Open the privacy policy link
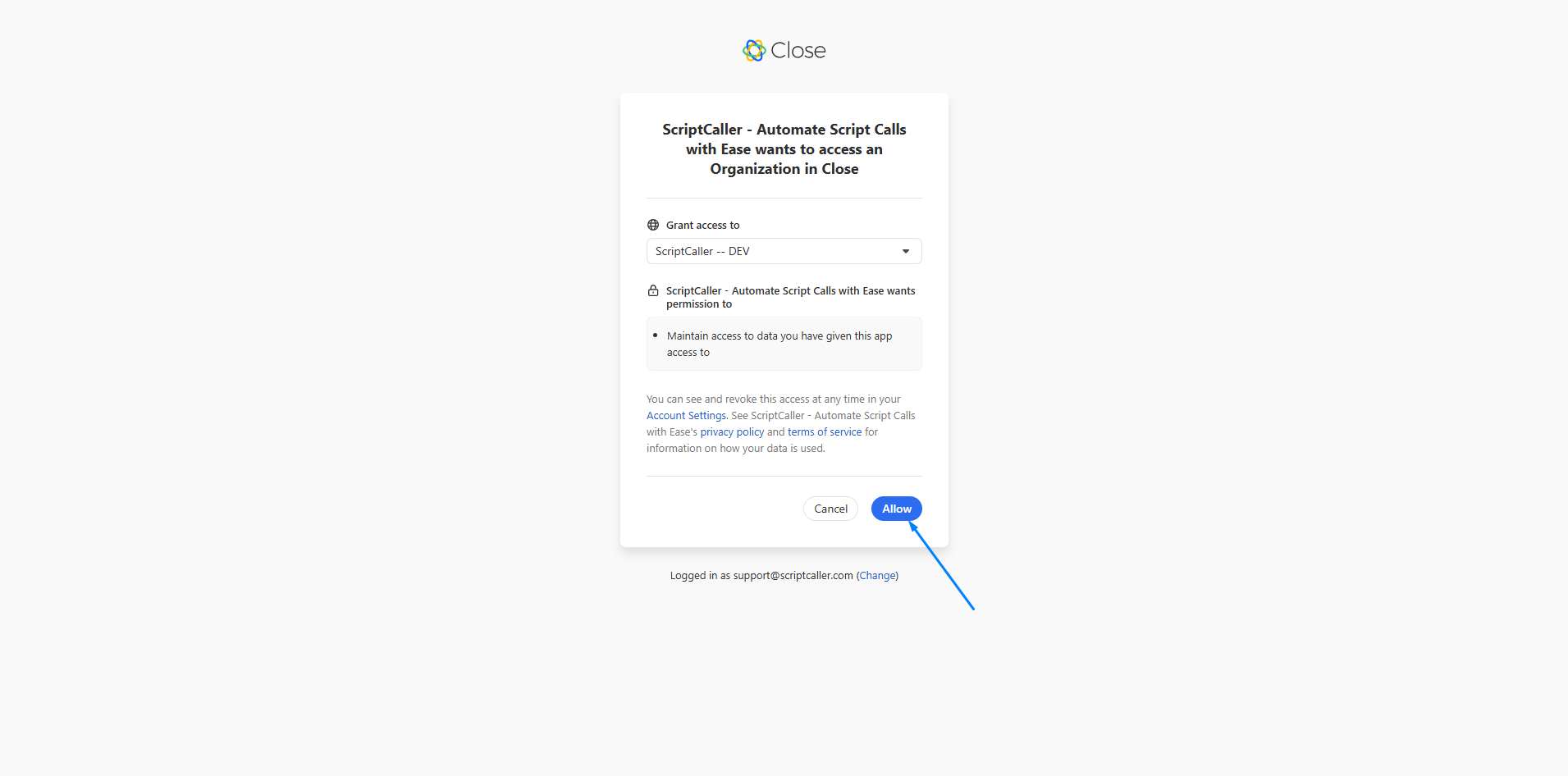 pyautogui.click(x=732, y=432)
